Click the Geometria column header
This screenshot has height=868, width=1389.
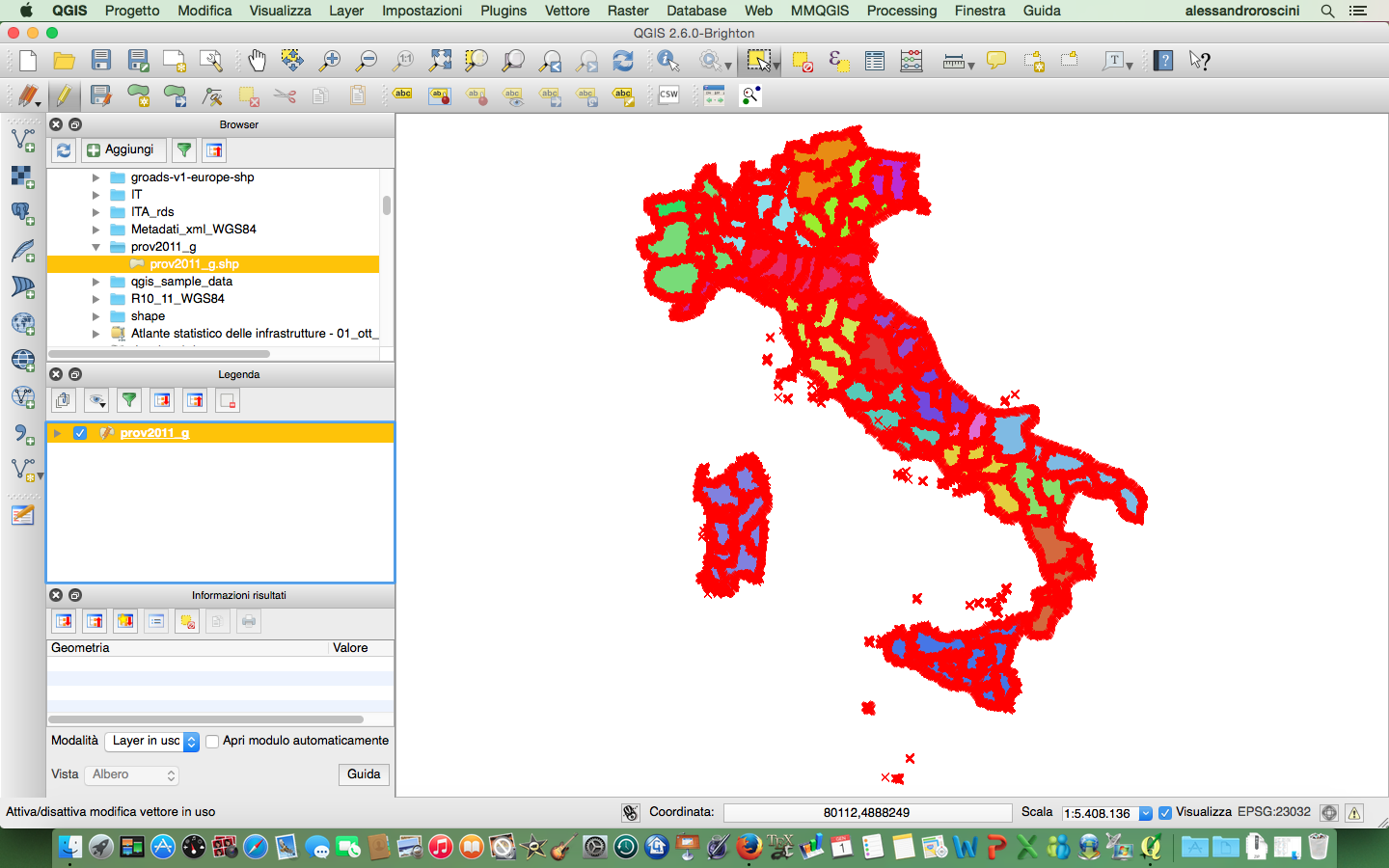point(187,648)
